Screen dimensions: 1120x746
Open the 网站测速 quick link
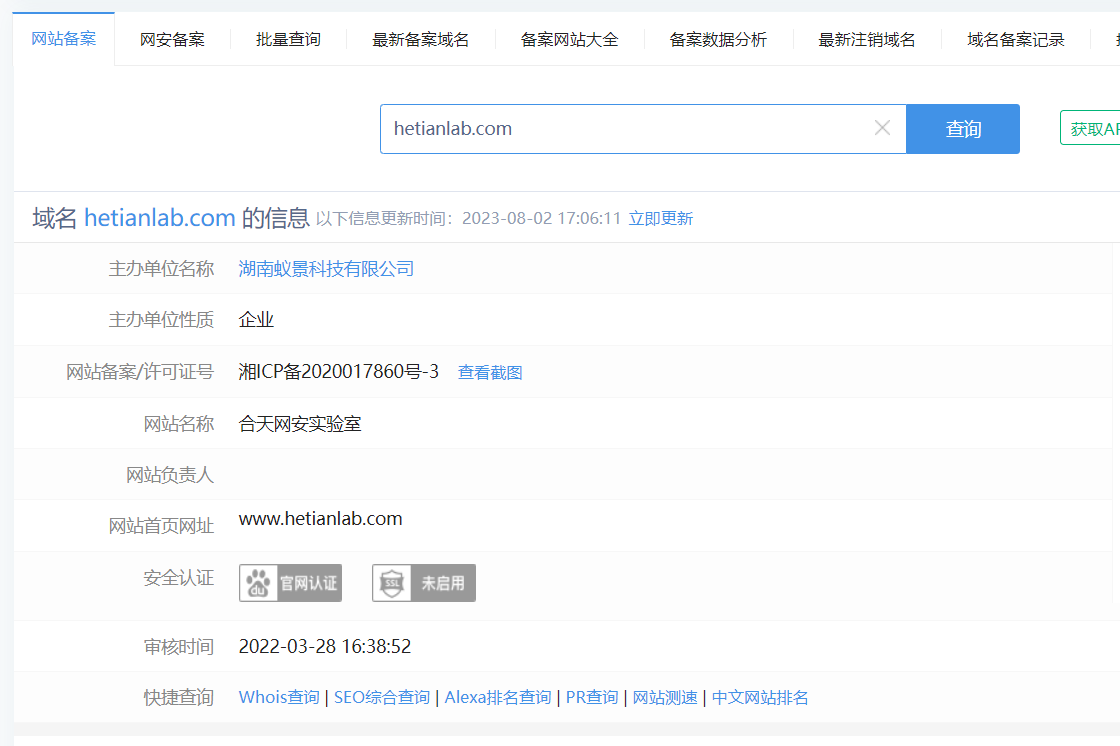point(665,697)
